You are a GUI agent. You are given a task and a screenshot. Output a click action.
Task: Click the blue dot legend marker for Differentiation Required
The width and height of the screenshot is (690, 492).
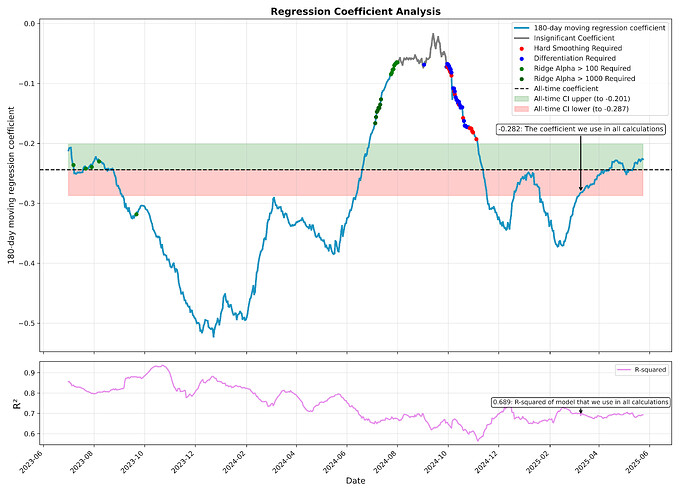[521, 59]
